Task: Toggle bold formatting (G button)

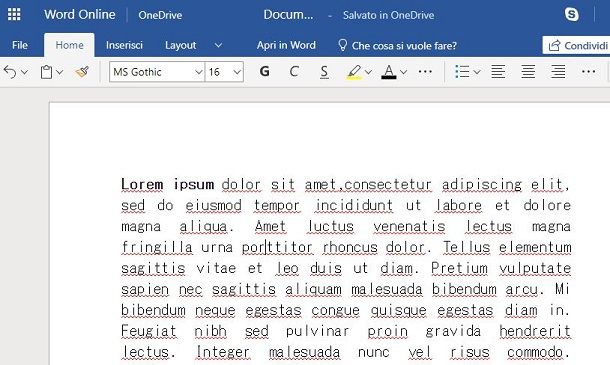Action: [x=265, y=72]
